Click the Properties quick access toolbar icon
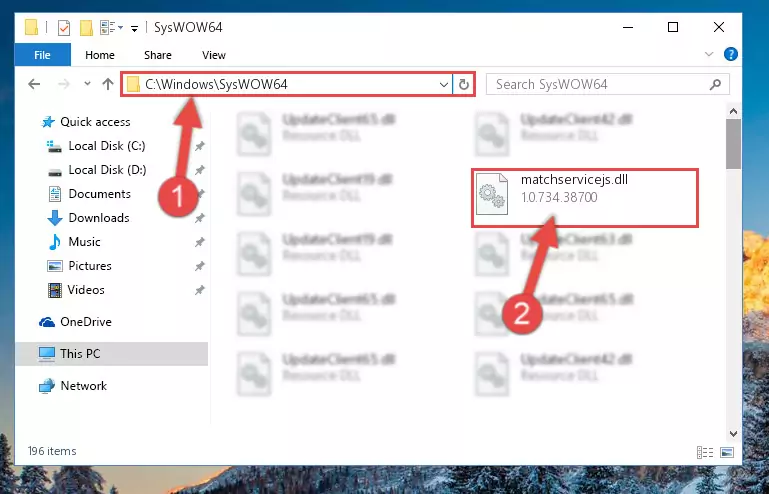 click(x=64, y=27)
